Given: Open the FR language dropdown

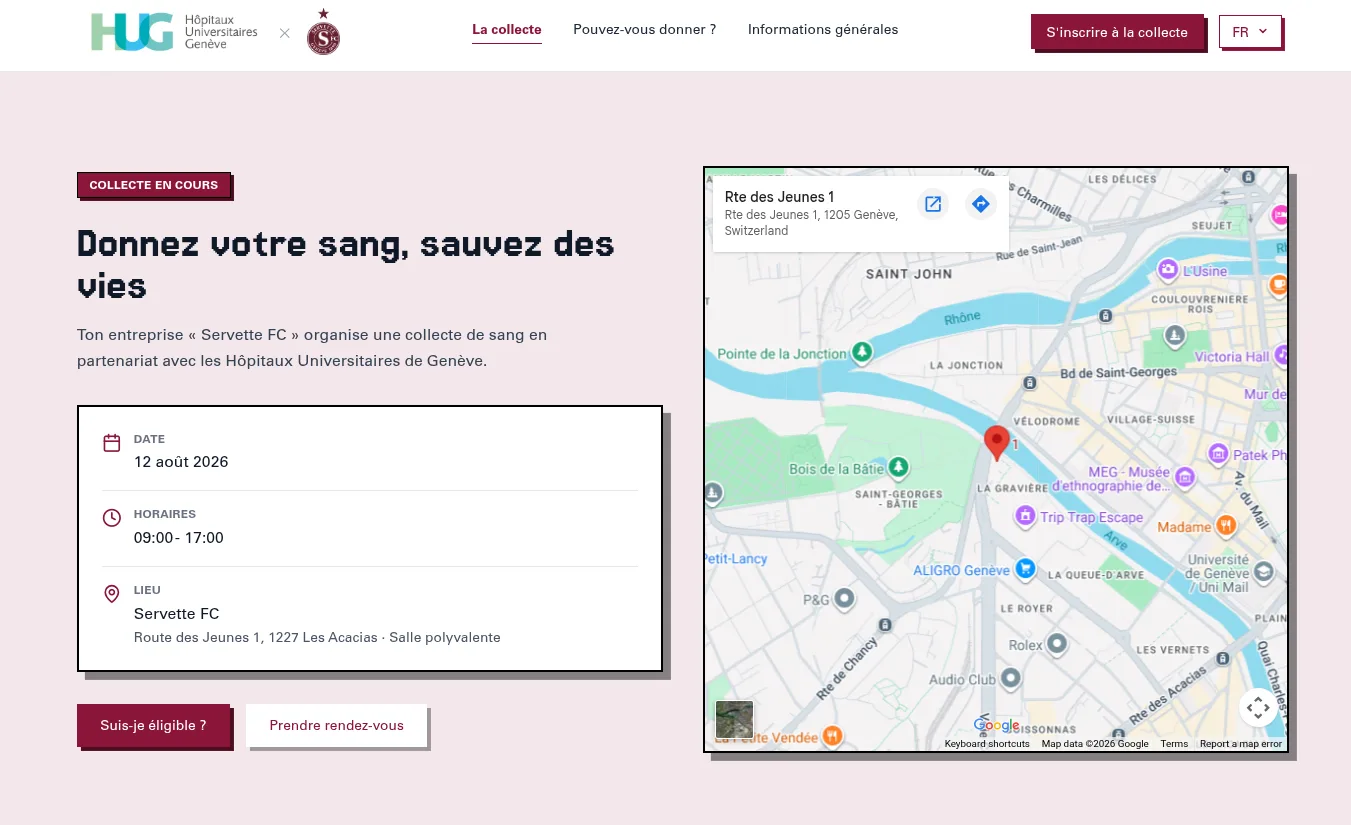Looking at the screenshot, I should (x=1250, y=32).
